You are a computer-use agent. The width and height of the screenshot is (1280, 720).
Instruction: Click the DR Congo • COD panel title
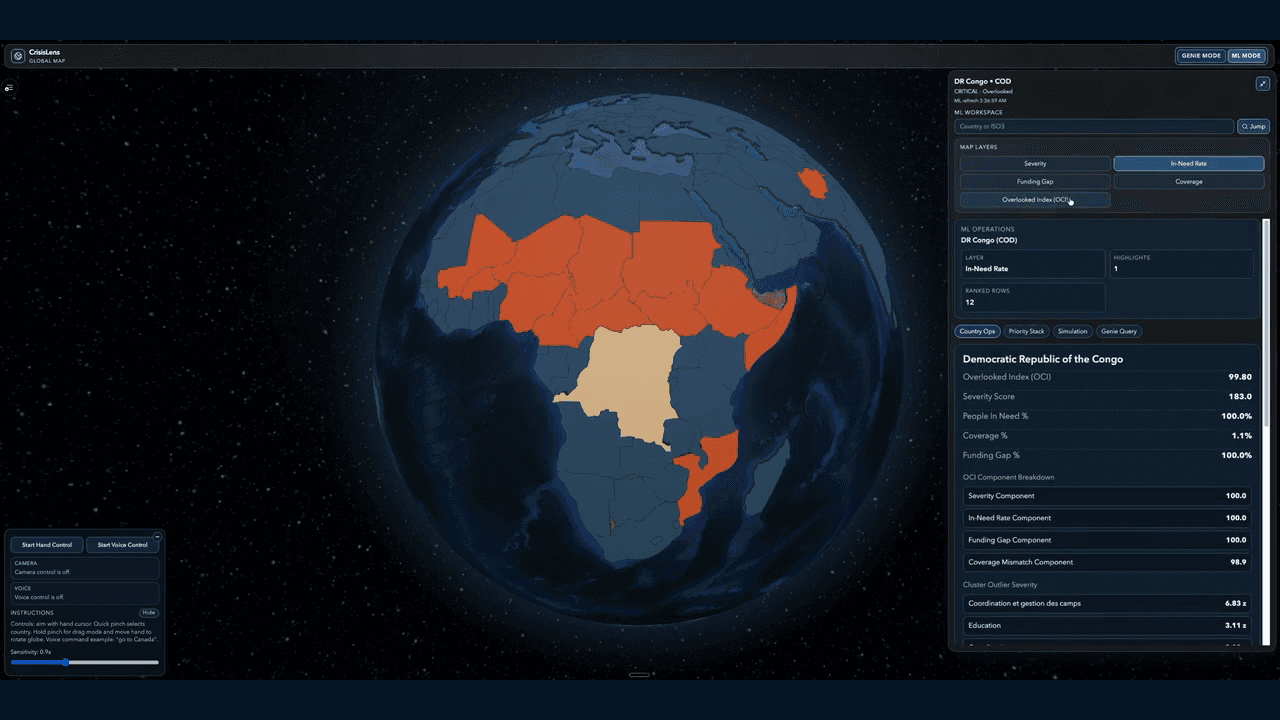coord(983,81)
